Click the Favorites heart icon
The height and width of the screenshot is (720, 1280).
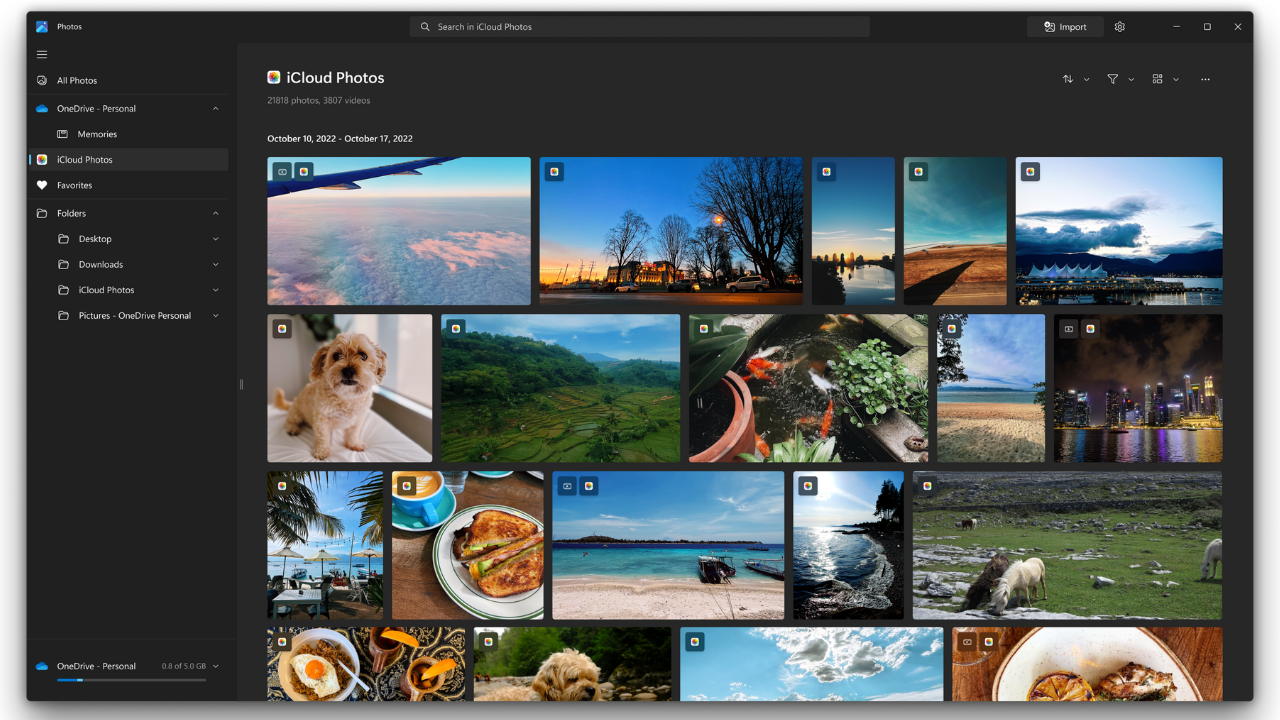click(x=42, y=185)
